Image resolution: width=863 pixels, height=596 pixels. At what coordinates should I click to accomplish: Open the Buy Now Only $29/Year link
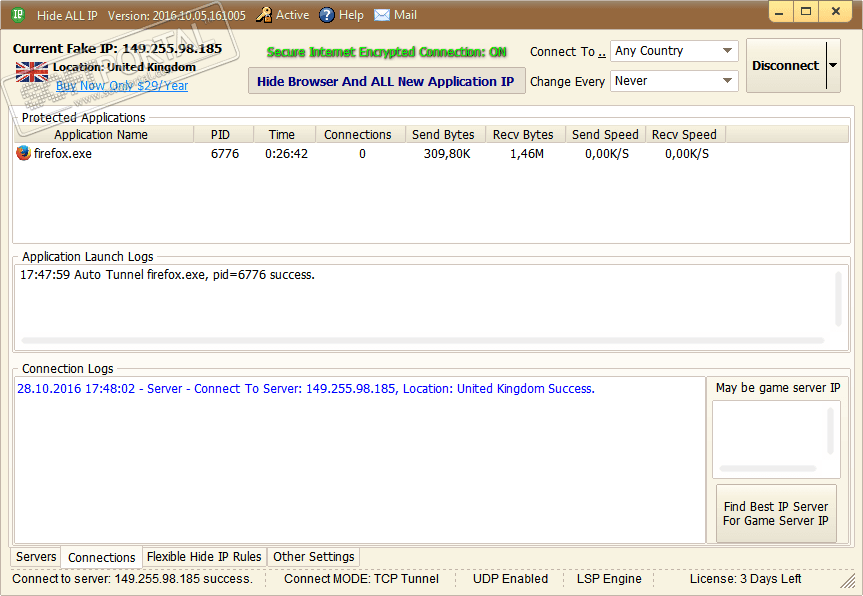point(122,86)
